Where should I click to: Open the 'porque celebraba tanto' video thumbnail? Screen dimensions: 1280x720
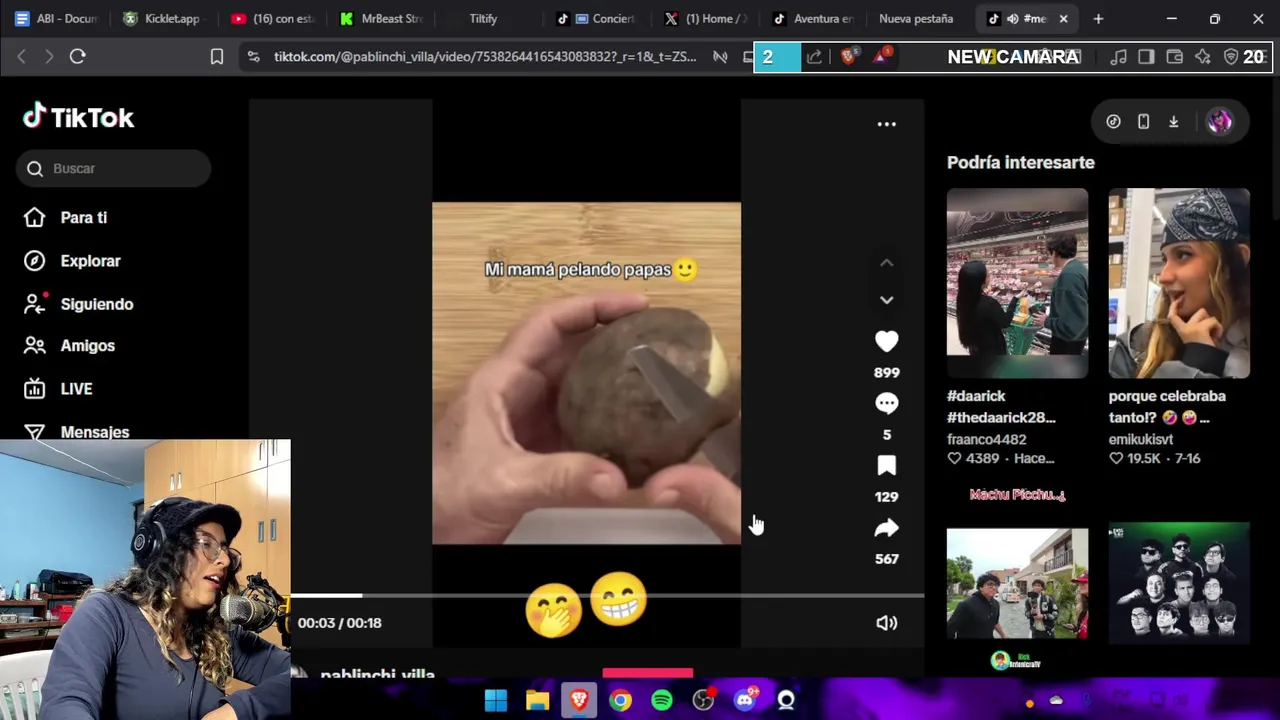pos(1179,283)
